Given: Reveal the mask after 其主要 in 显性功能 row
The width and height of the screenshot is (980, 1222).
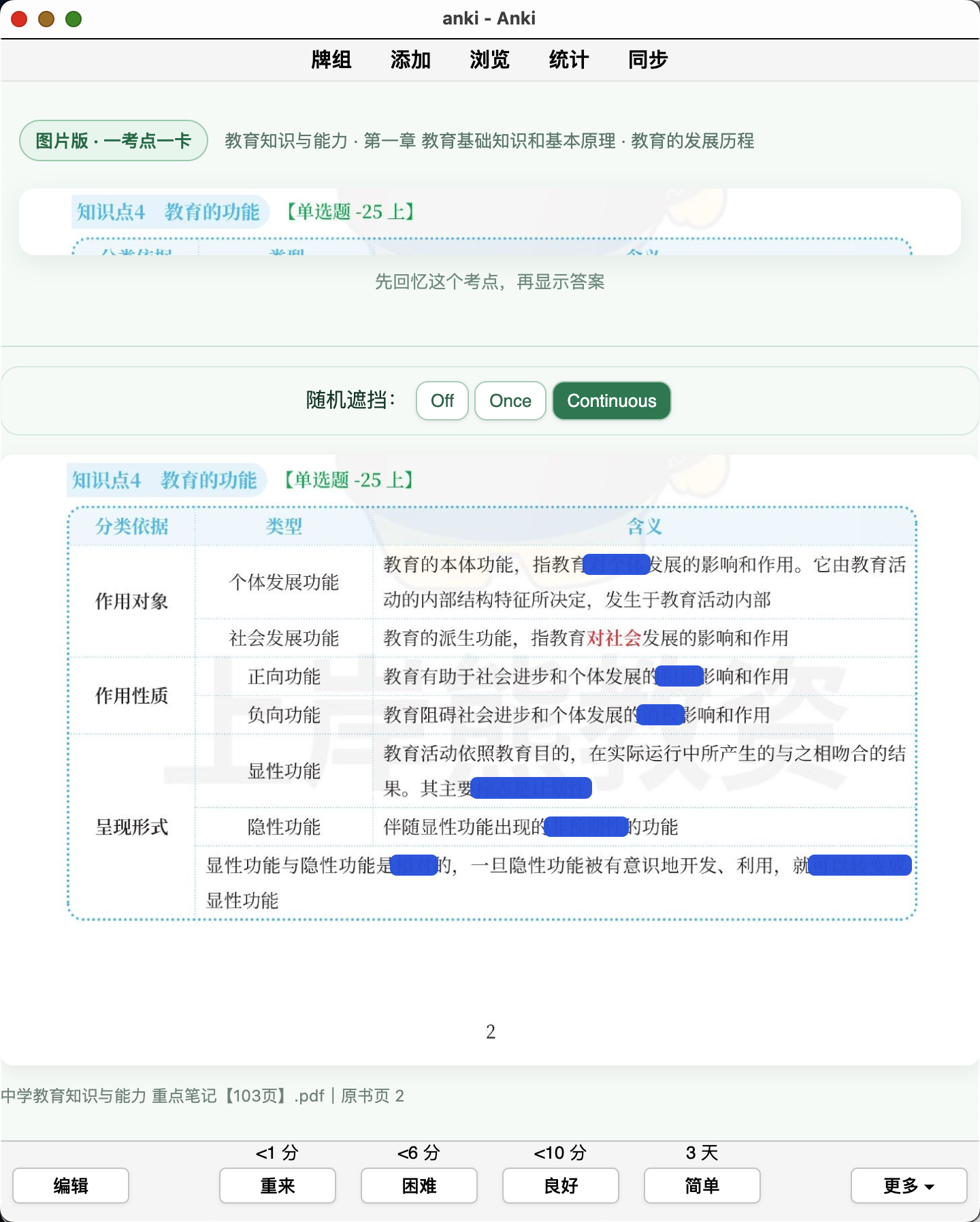Looking at the screenshot, I should (x=531, y=788).
